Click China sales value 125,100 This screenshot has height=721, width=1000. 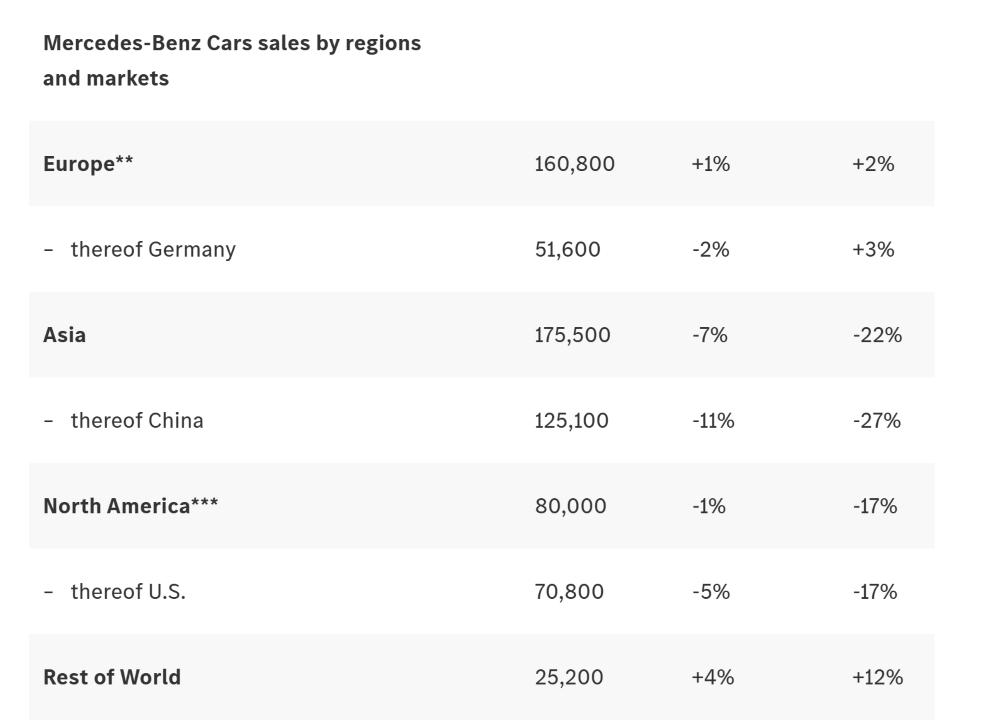click(571, 420)
